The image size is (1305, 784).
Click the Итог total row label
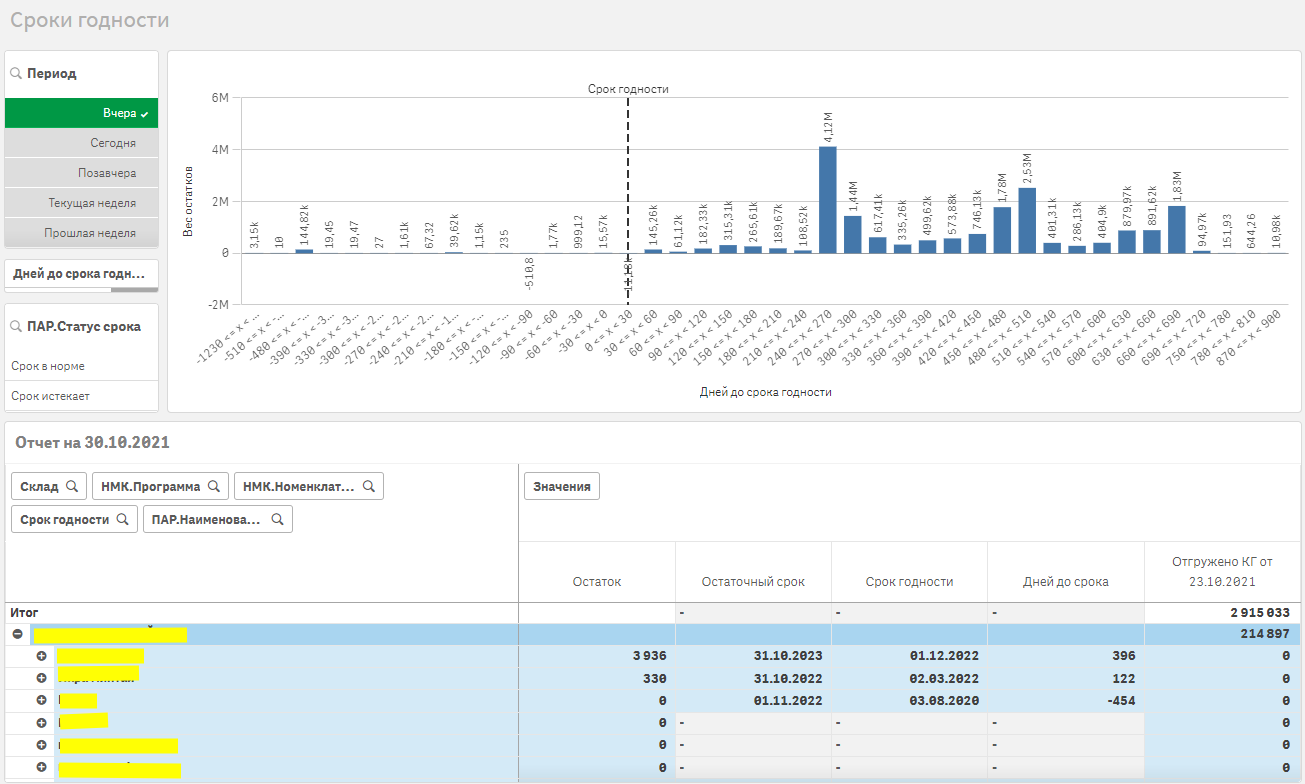tap(24, 612)
